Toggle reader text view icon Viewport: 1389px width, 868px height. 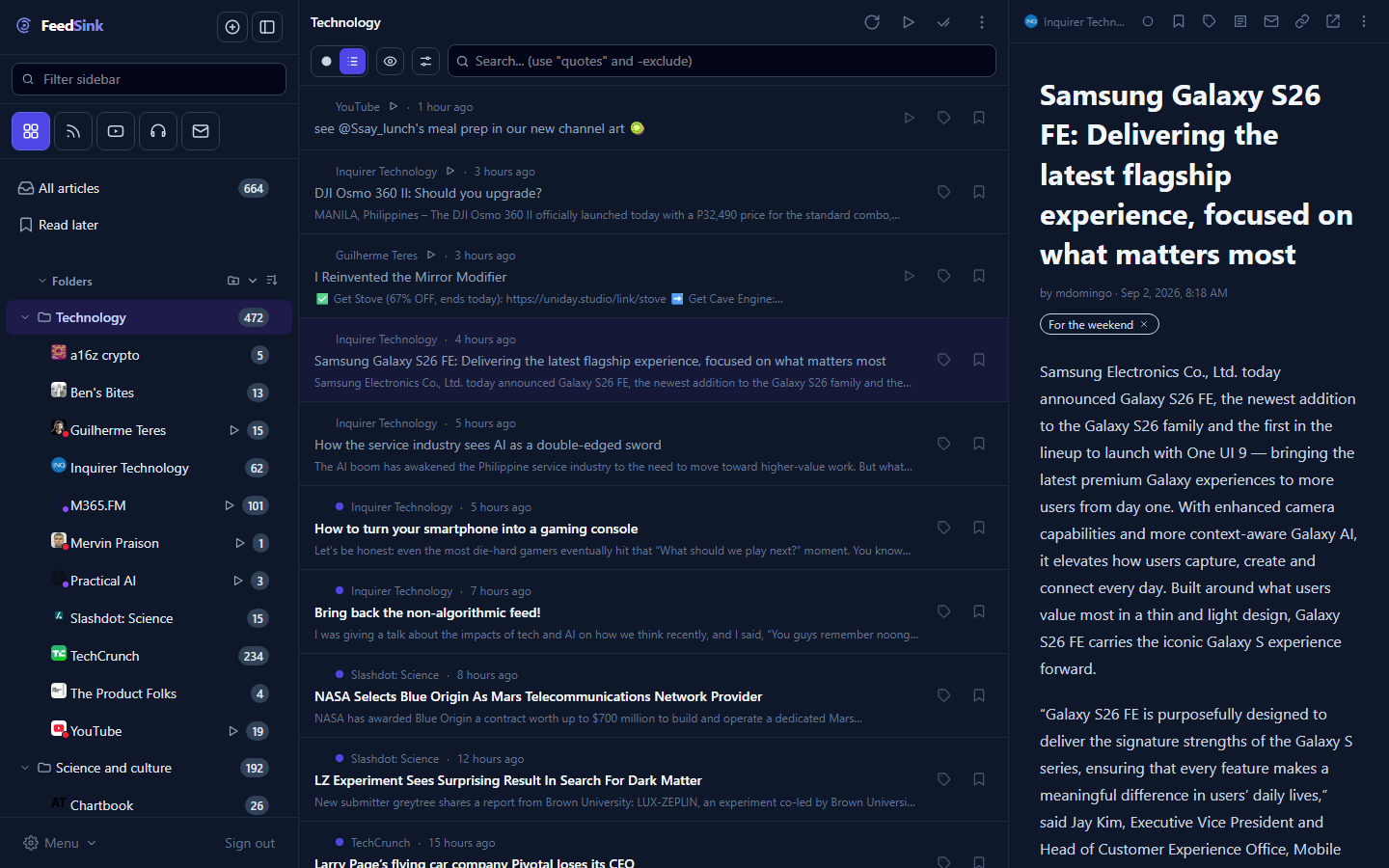coord(1240,21)
